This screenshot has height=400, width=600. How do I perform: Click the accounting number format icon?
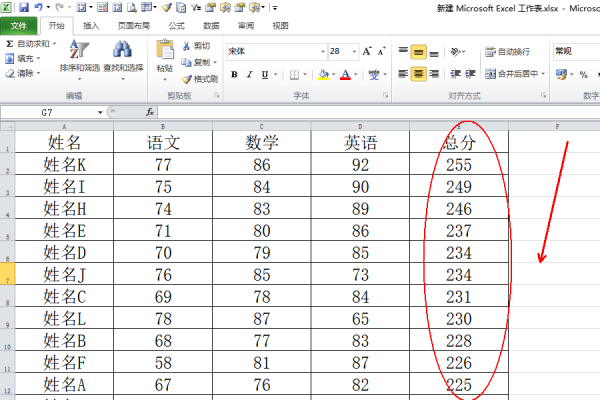coord(561,75)
